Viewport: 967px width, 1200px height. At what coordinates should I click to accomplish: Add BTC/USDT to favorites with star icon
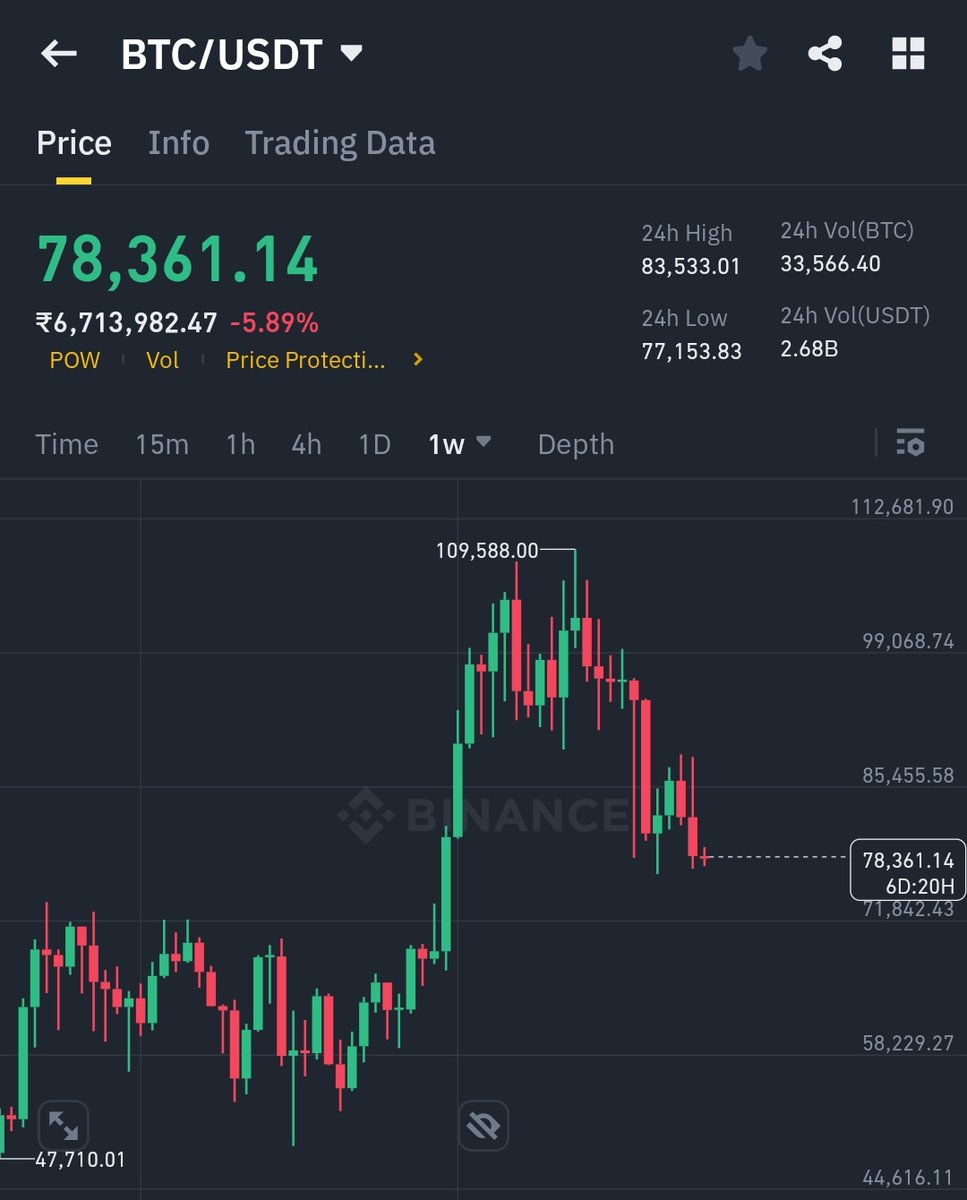[749, 54]
